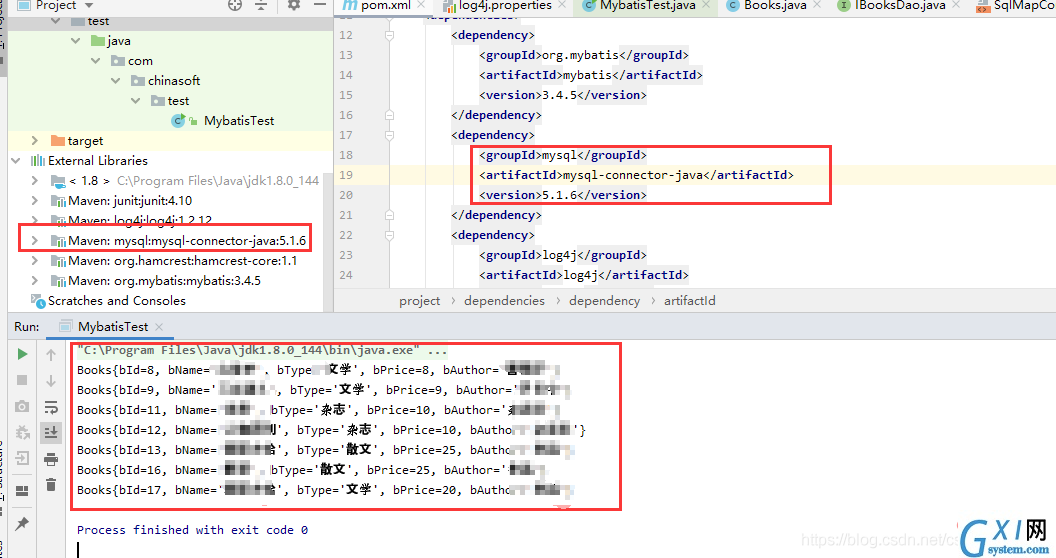Click the Down the Stack Trace arrow
Screen dimensions: 1056x558
pos(51,381)
